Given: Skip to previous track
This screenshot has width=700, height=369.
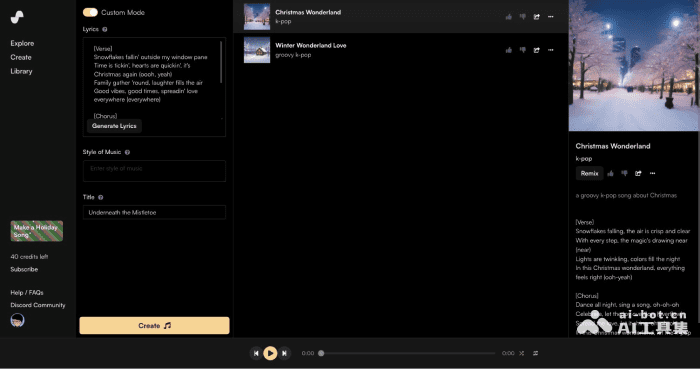Looking at the screenshot, I should [x=256, y=353].
